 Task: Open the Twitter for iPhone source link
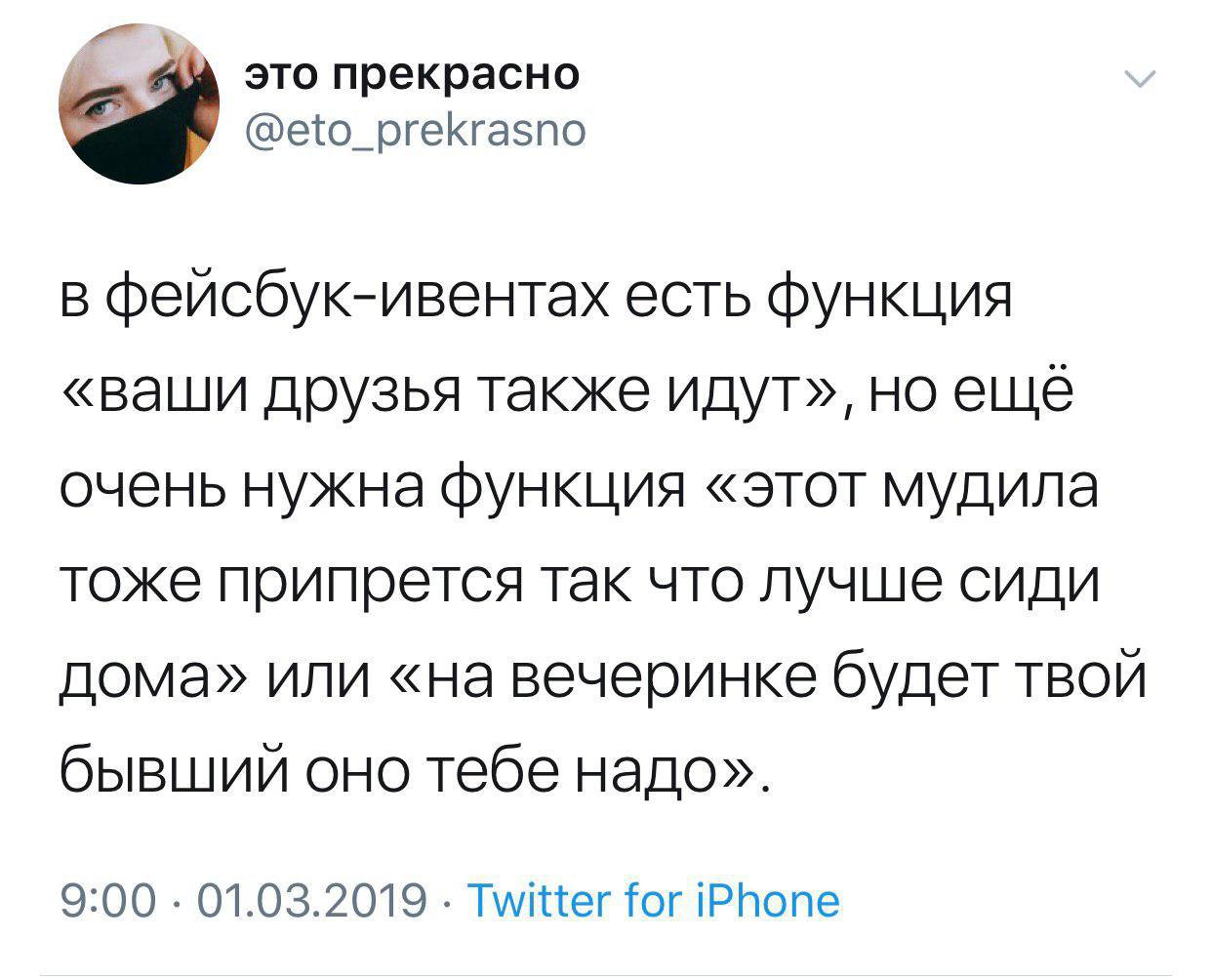(654, 900)
